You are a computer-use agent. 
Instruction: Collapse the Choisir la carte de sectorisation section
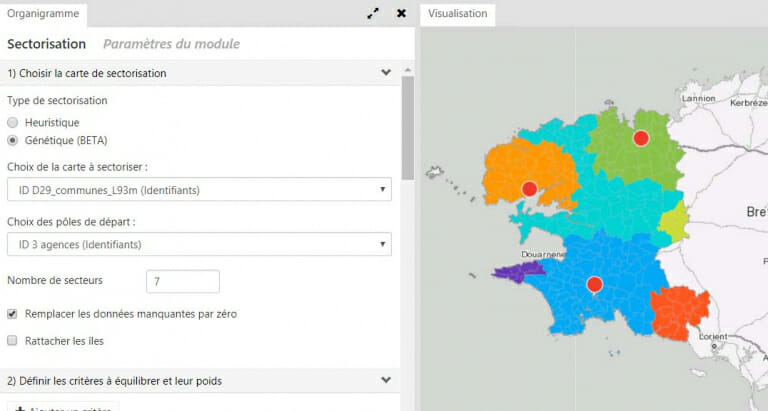pyautogui.click(x=386, y=72)
